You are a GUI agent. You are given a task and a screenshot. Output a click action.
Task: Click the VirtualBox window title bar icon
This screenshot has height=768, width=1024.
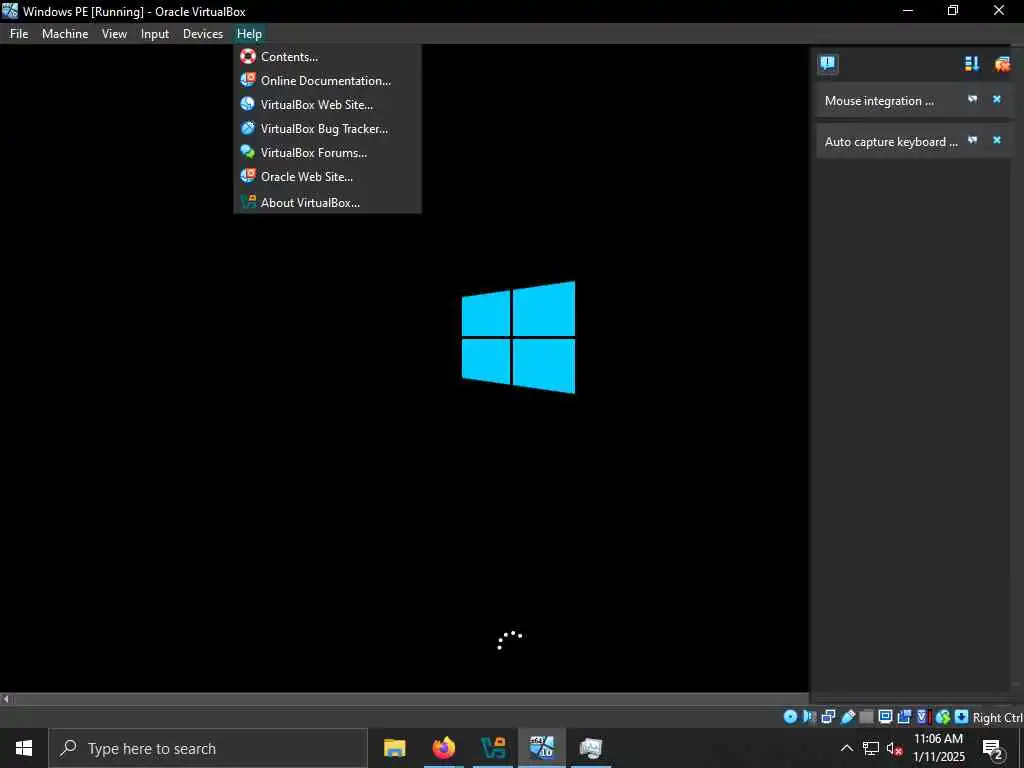point(10,11)
